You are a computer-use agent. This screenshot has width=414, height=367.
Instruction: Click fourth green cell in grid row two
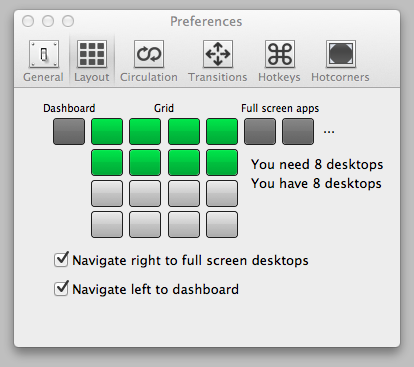point(222,162)
